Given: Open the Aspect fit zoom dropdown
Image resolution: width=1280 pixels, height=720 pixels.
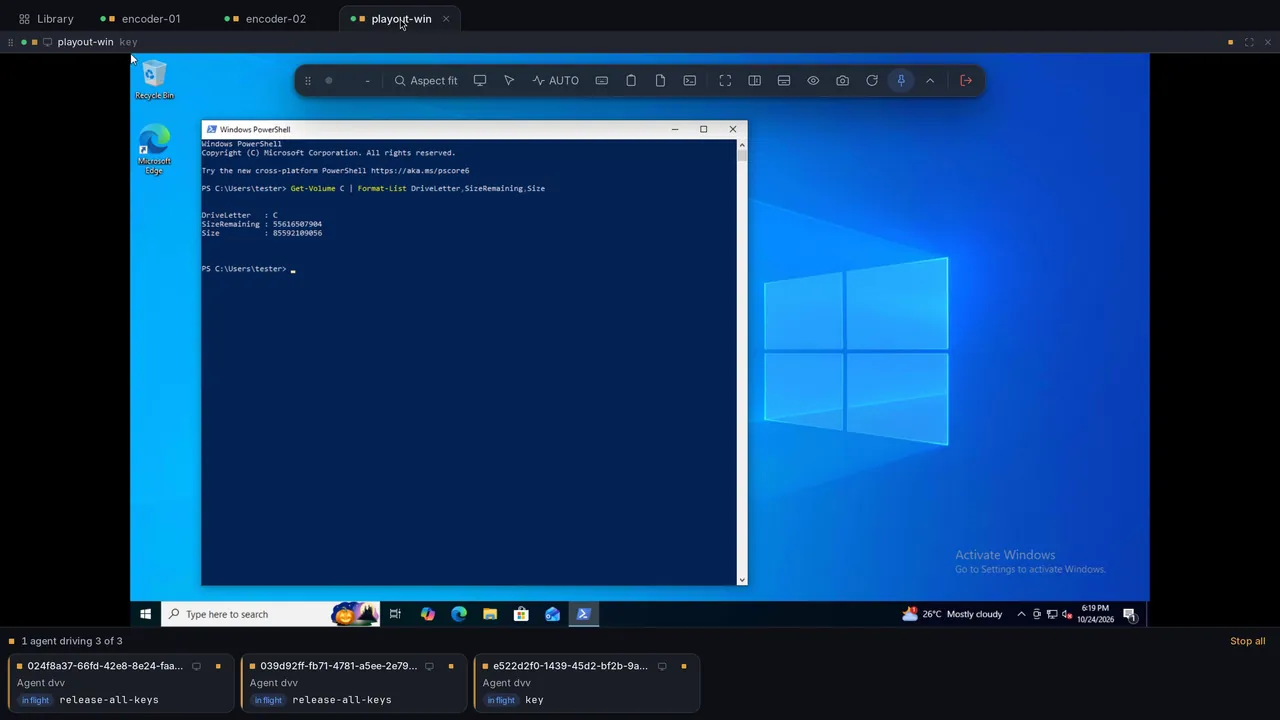Looking at the screenshot, I should pos(426,81).
